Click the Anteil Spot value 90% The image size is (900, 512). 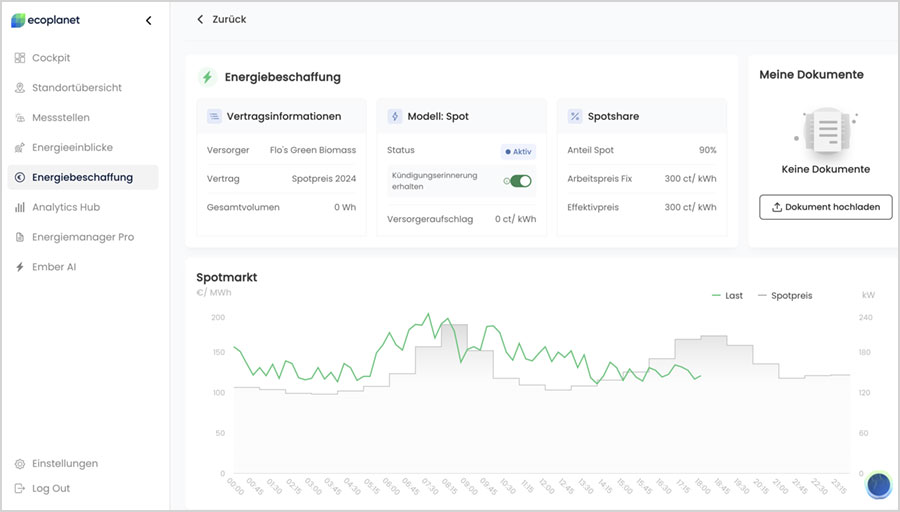[708, 150]
